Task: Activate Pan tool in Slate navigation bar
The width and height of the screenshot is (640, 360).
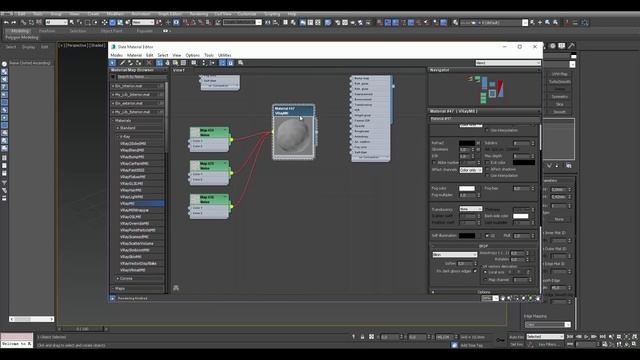Action: (x=503, y=298)
